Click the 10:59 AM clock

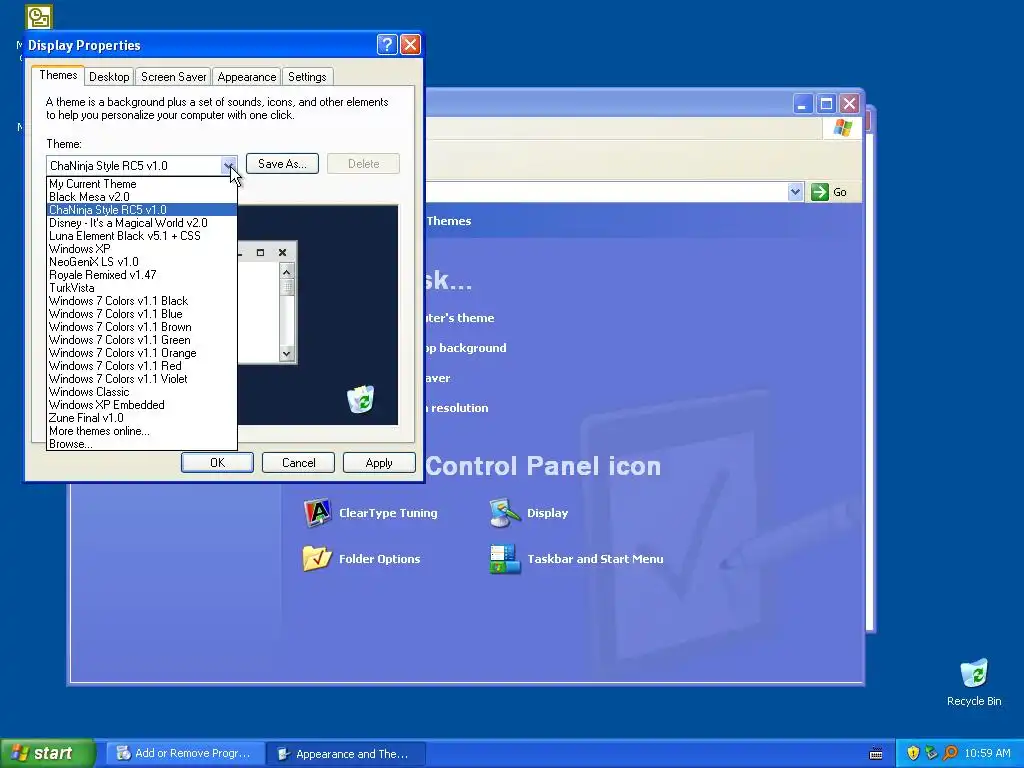987,753
